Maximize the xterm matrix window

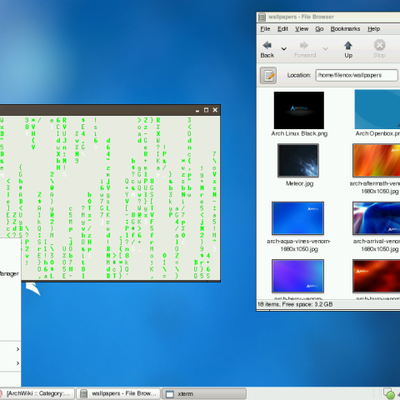coord(206,110)
